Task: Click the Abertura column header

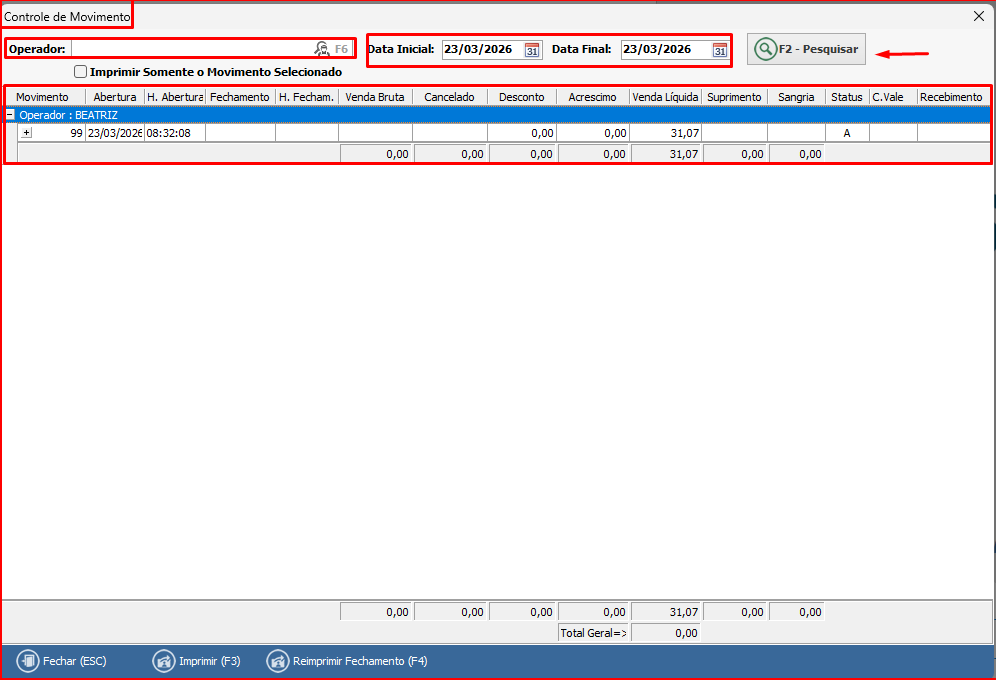Action: pyautogui.click(x=115, y=97)
